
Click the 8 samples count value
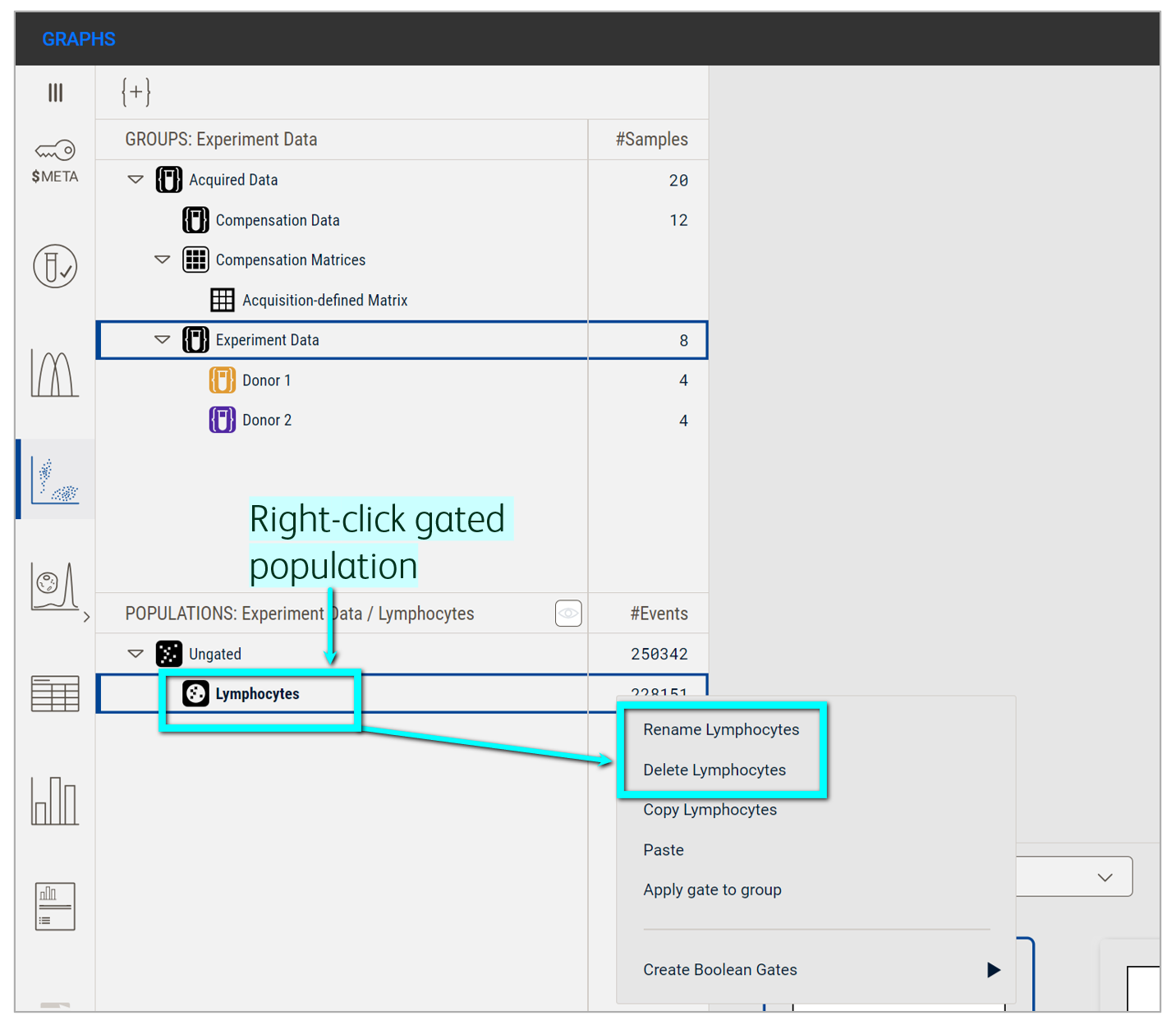pyautogui.click(x=684, y=340)
